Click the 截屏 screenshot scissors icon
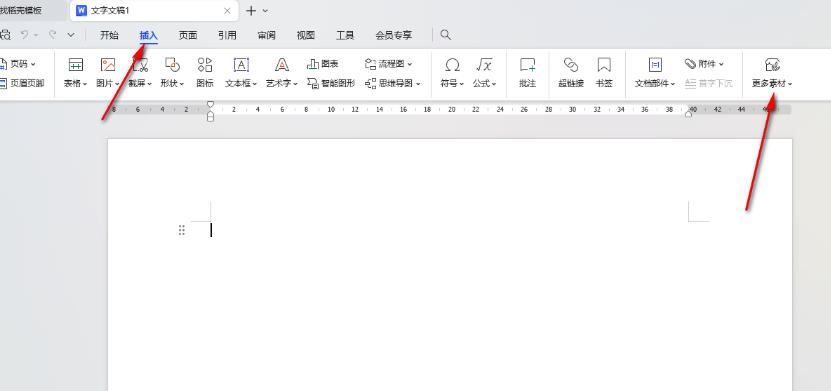 140,65
